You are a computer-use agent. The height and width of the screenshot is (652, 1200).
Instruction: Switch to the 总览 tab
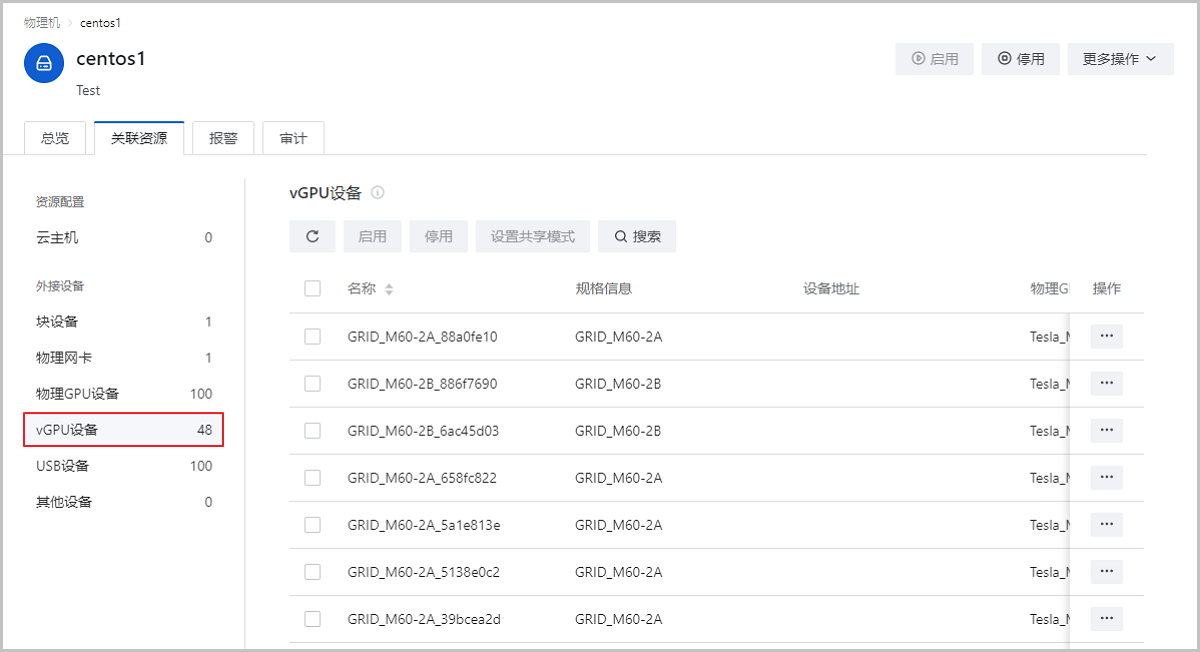tap(55, 137)
